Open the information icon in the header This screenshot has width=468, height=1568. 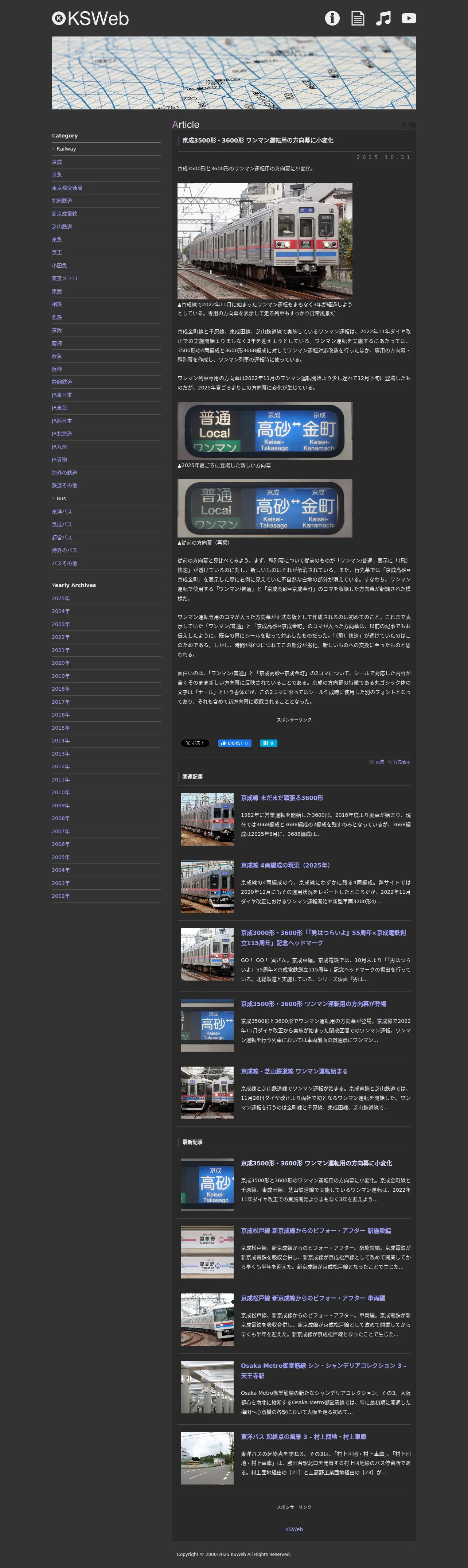332,18
